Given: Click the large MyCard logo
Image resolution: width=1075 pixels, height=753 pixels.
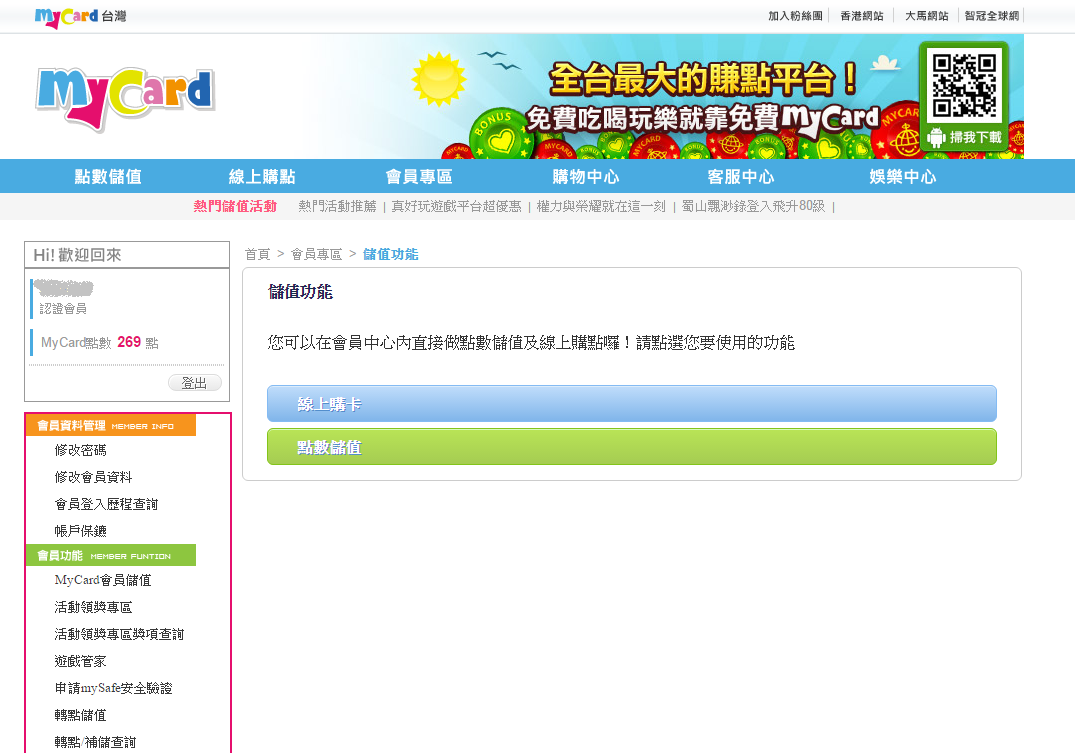Looking at the screenshot, I should coord(125,97).
